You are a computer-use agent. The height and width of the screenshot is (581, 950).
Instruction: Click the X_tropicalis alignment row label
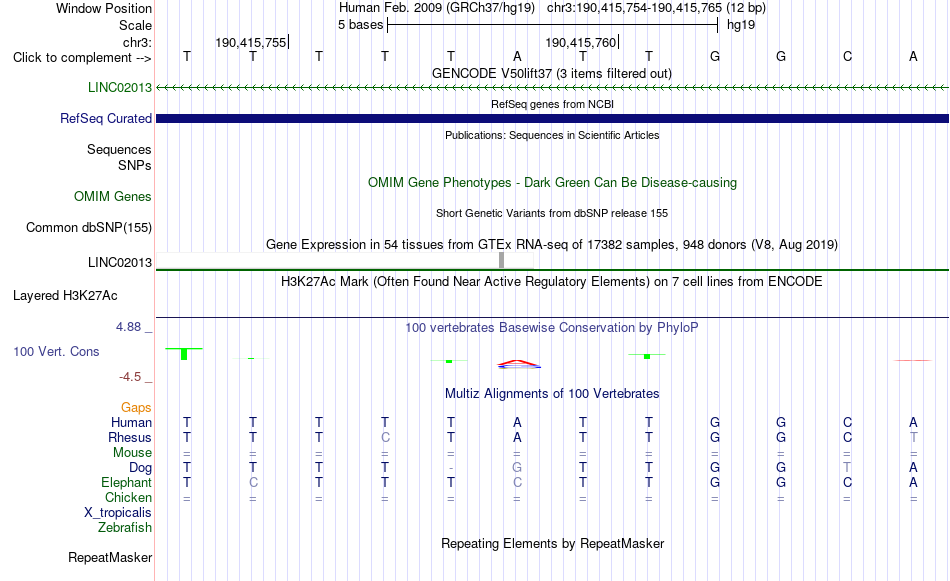click(118, 513)
